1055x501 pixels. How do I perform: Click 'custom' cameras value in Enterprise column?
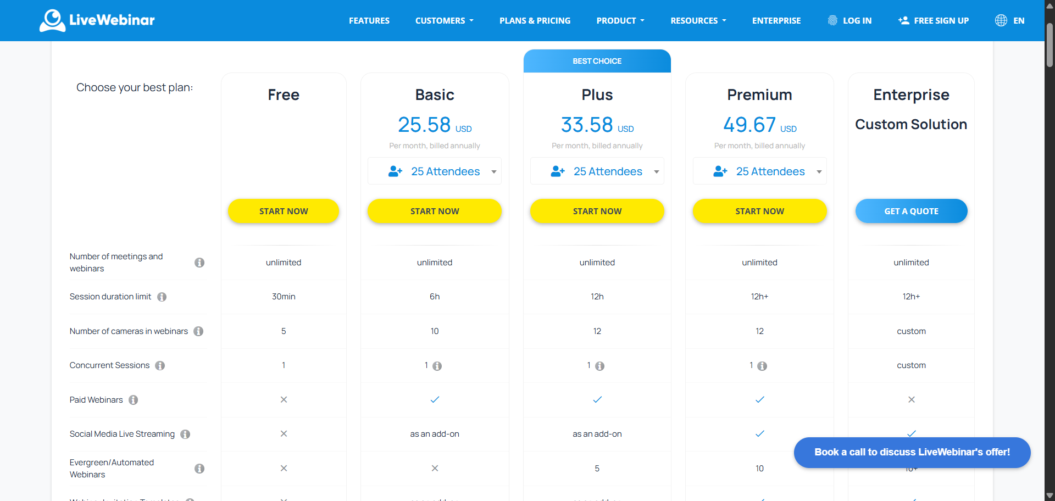(x=911, y=331)
